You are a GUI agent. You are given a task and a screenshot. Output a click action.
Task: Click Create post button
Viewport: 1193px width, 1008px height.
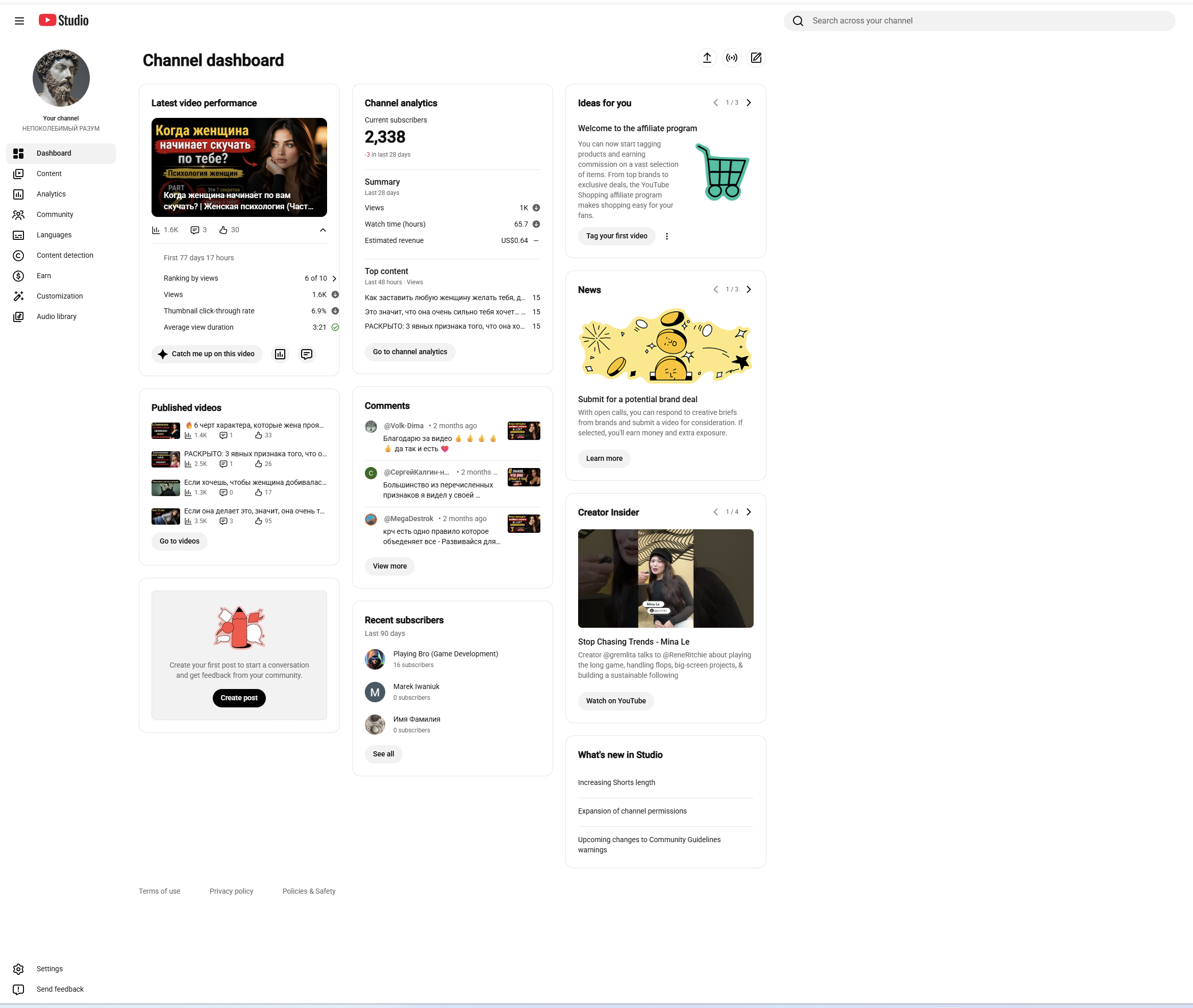[x=239, y=698]
